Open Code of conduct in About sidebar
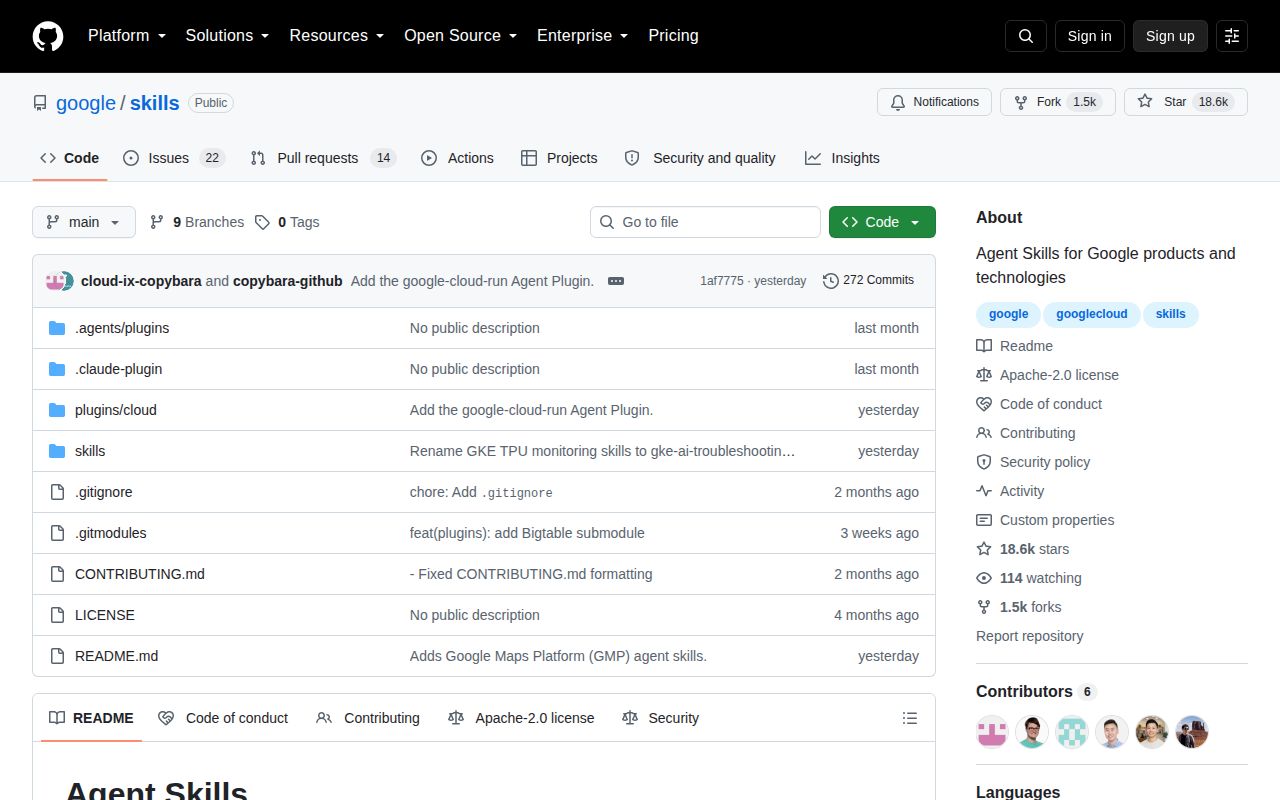 [1040, 404]
